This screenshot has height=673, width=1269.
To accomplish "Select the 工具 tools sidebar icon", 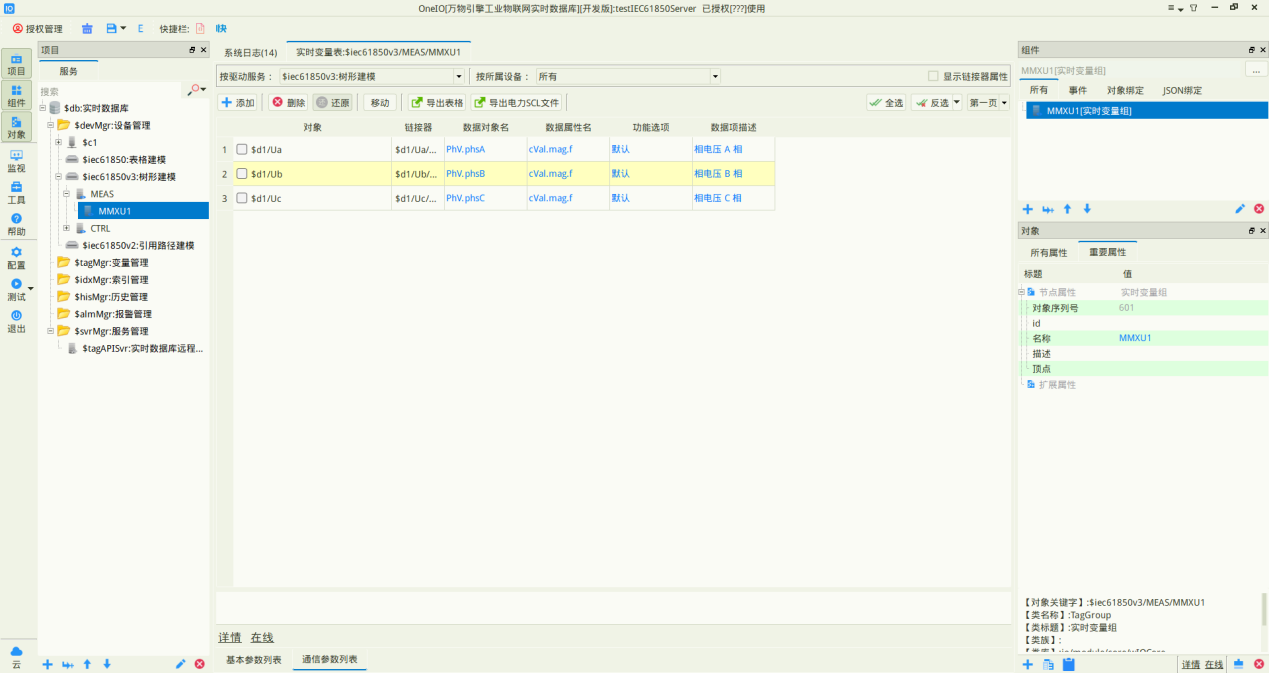I will (16, 193).
